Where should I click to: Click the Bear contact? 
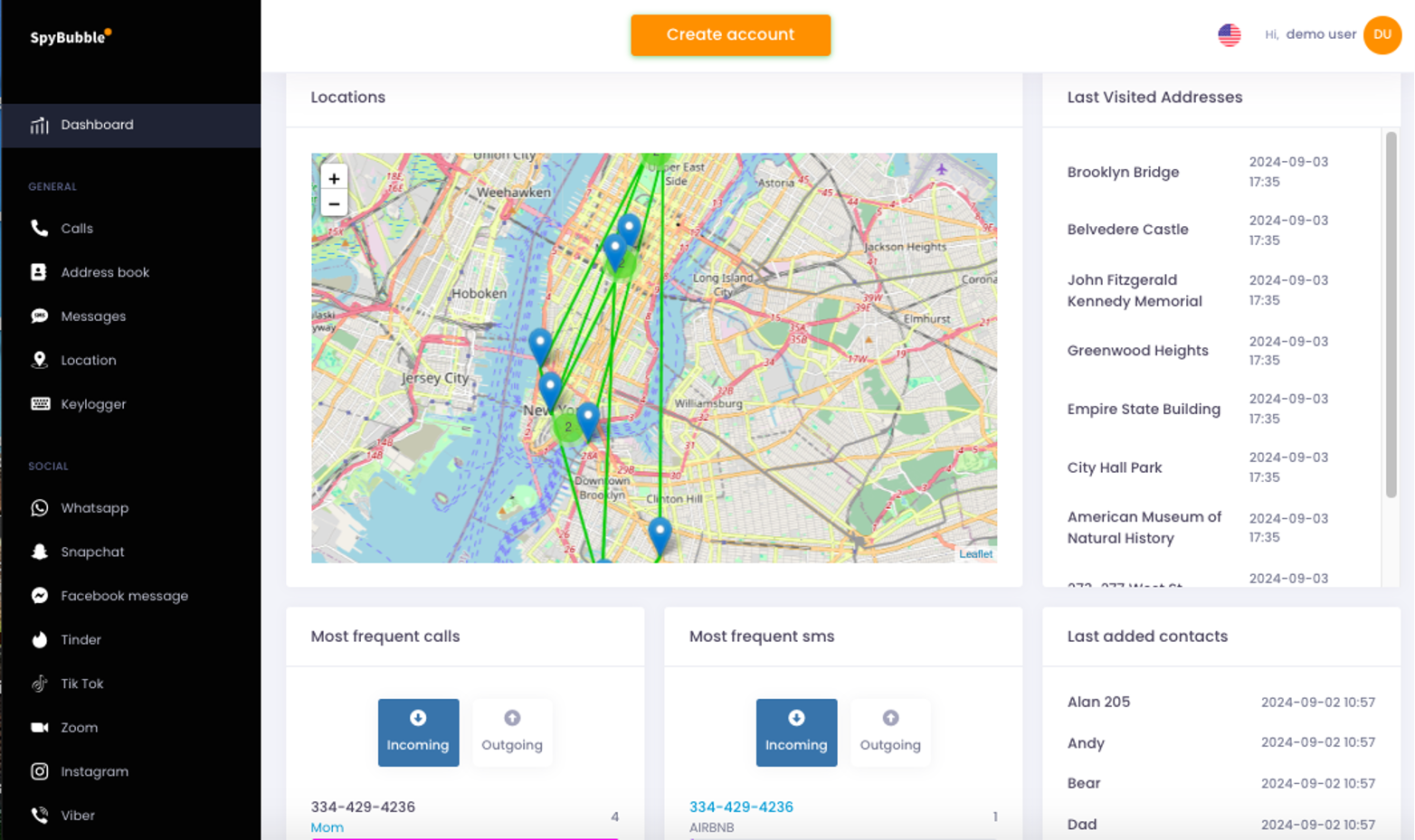[x=1083, y=783]
